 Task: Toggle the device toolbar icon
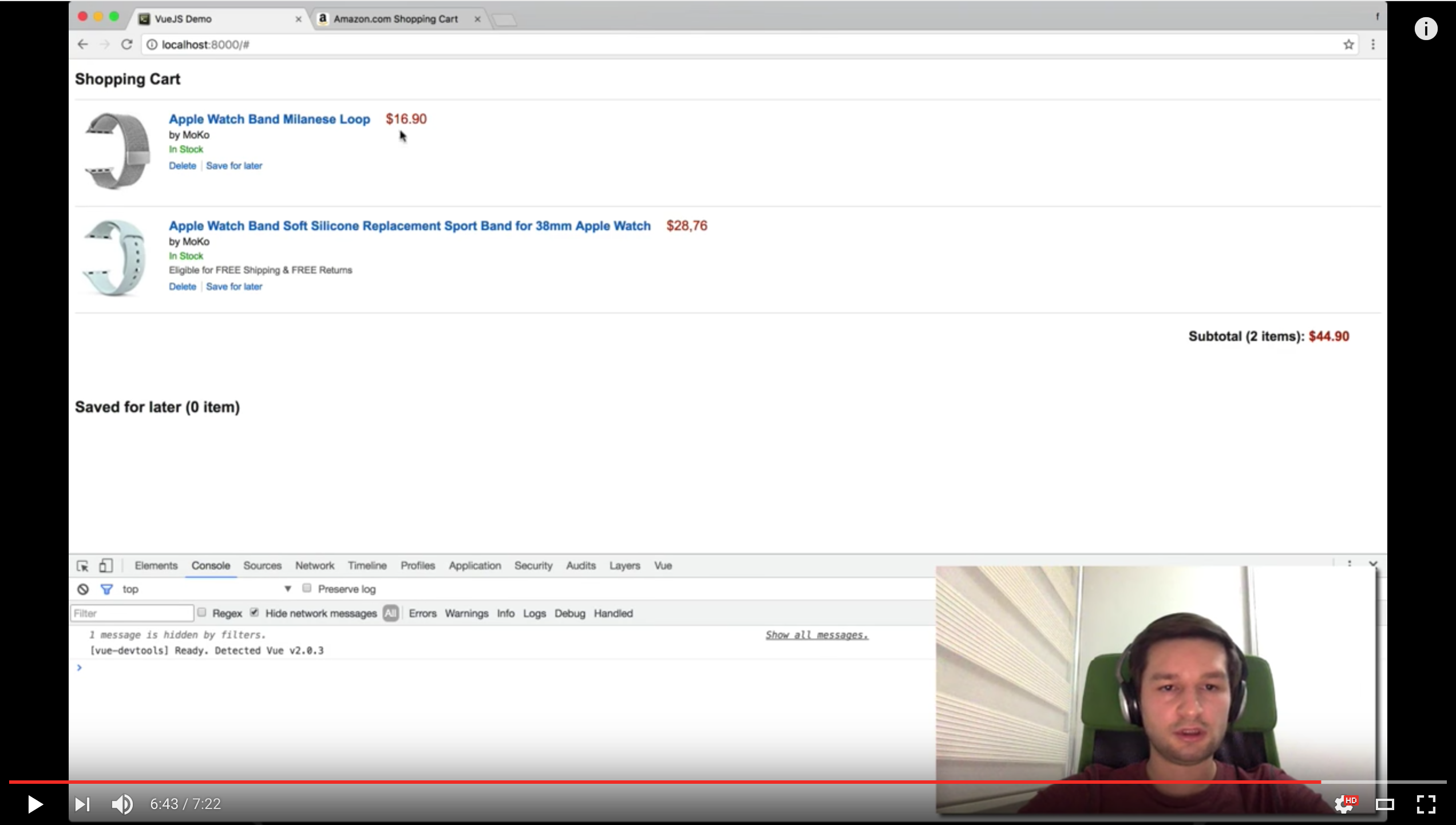click(106, 566)
